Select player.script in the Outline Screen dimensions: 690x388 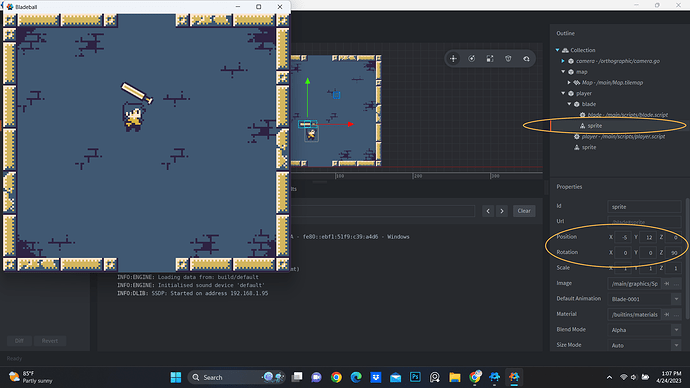click(624, 137)
